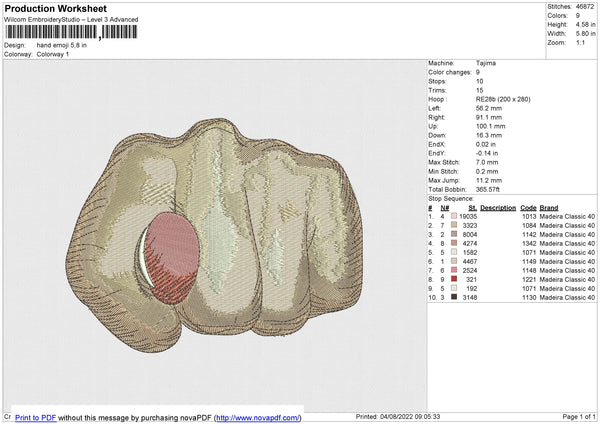Click the EndY value -0.14 in
Screen dimensions: 600x424
487,153
